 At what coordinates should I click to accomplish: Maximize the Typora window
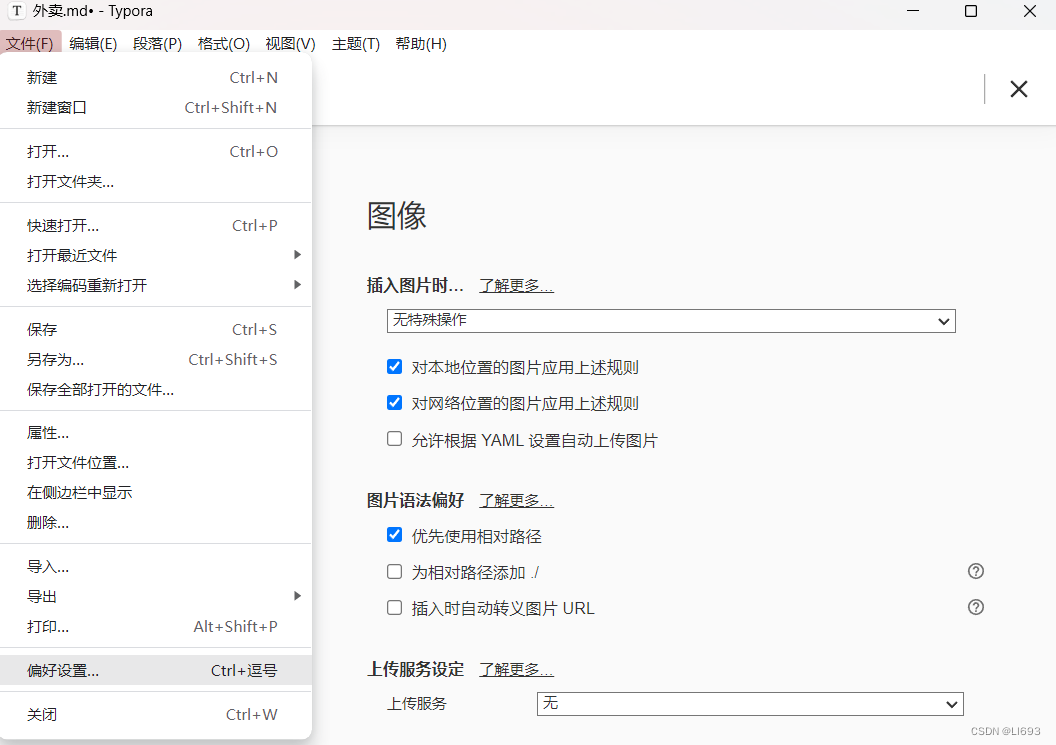pos(970,11)
